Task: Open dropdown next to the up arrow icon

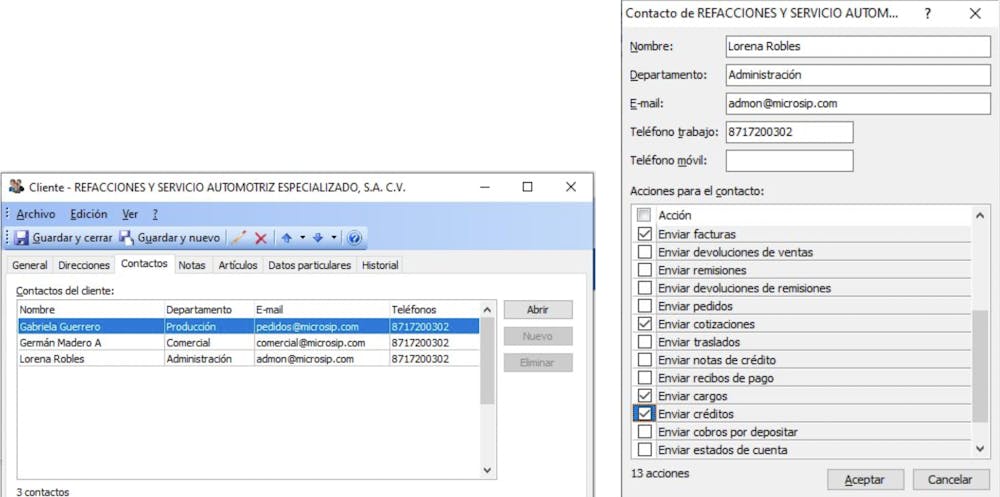Action: [302, 238]
